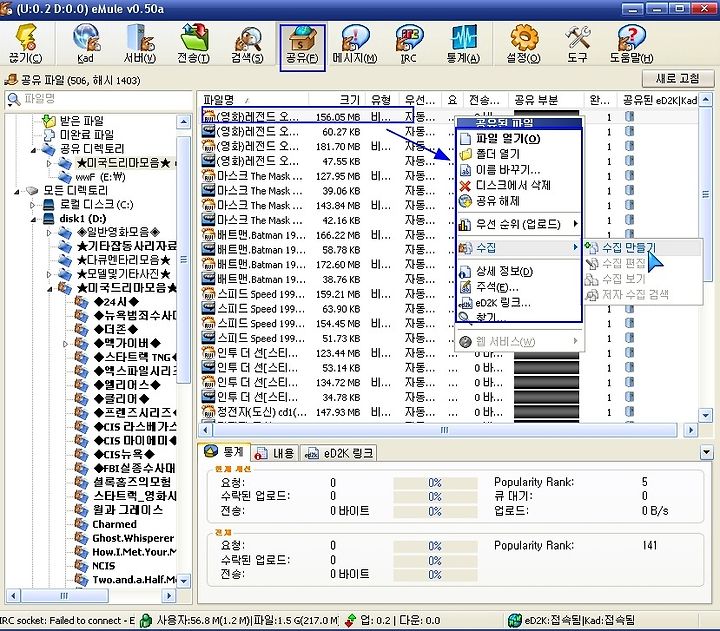Switch to the 통계 tab
This screenshot has width=720, height=631.
225,452
